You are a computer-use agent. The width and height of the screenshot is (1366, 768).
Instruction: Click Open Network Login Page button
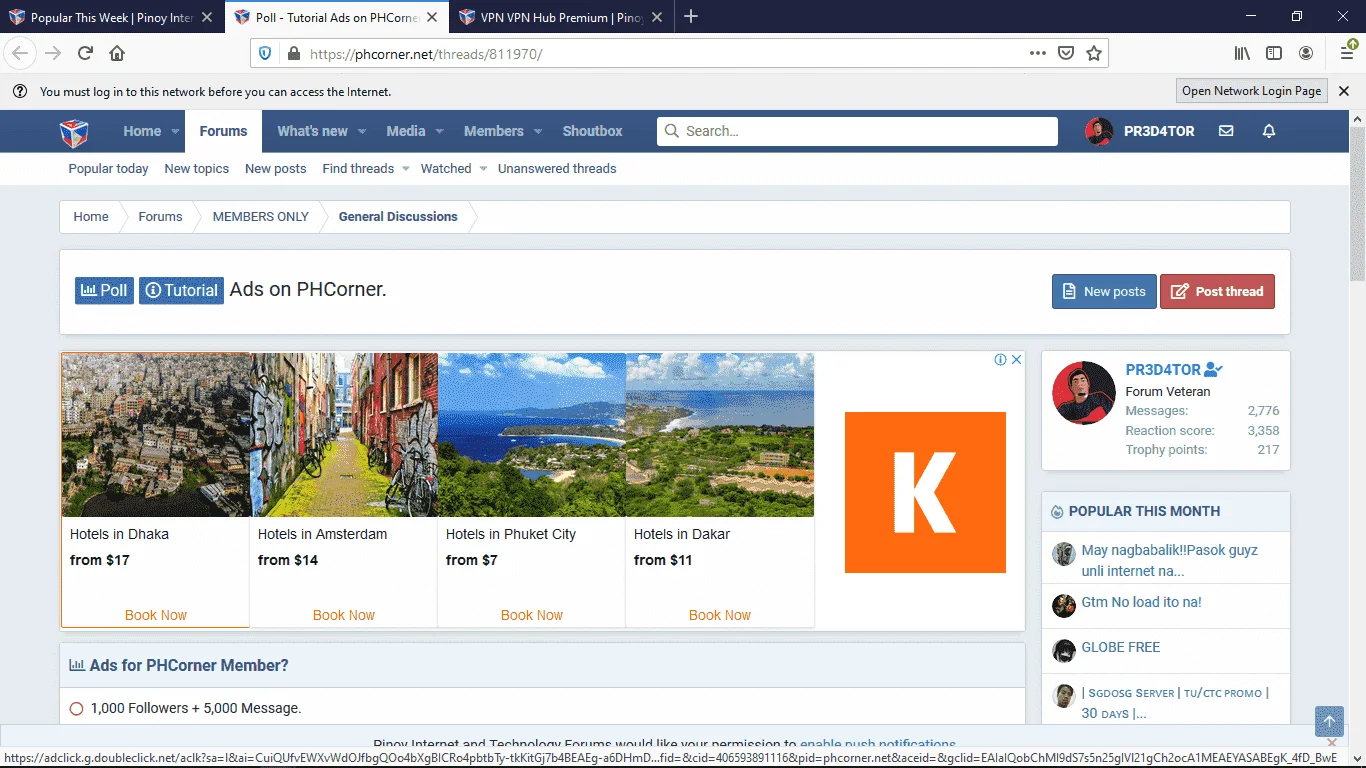point(1252,91)
